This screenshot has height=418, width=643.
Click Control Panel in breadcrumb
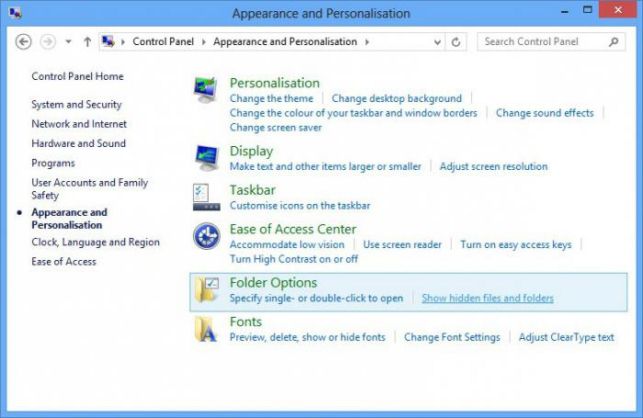coord(163,41)
